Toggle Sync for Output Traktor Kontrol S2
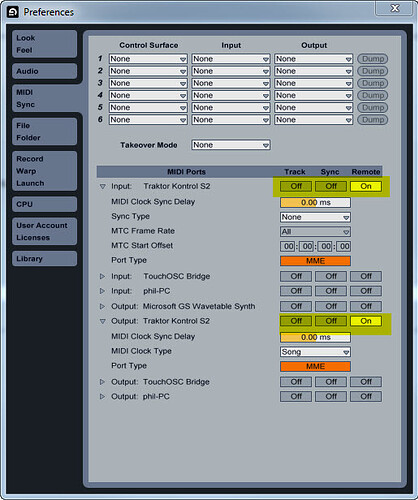The image size is (418, 500). tap(331, 321)
